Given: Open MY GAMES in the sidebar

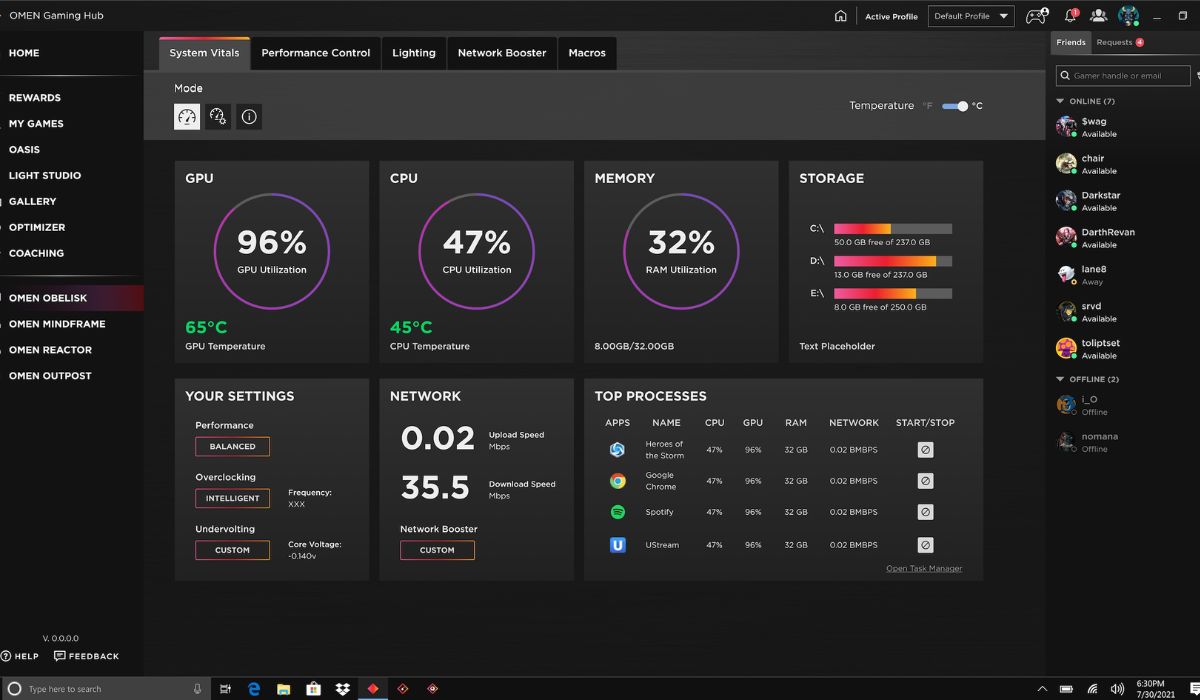Looking at the screenshot, I should coord(36,124).
